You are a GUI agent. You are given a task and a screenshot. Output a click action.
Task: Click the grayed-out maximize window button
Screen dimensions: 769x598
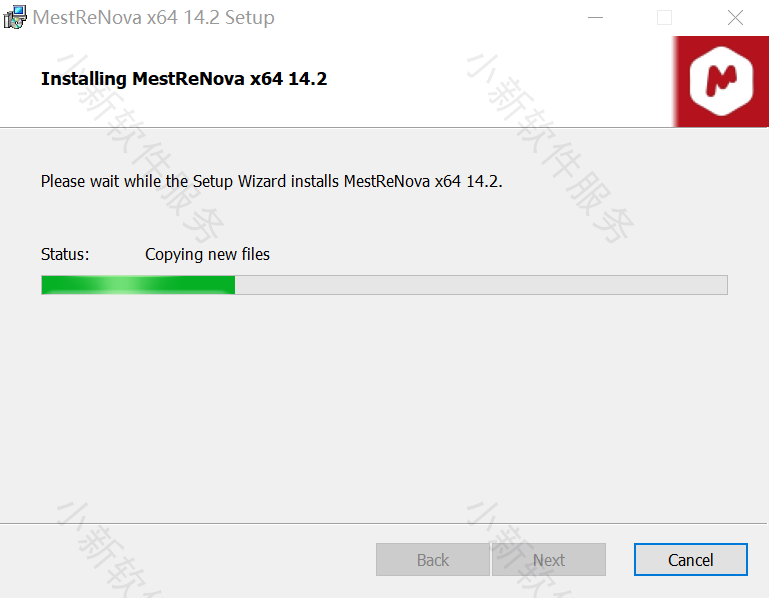pyautogui.click(x=665, y=18)
